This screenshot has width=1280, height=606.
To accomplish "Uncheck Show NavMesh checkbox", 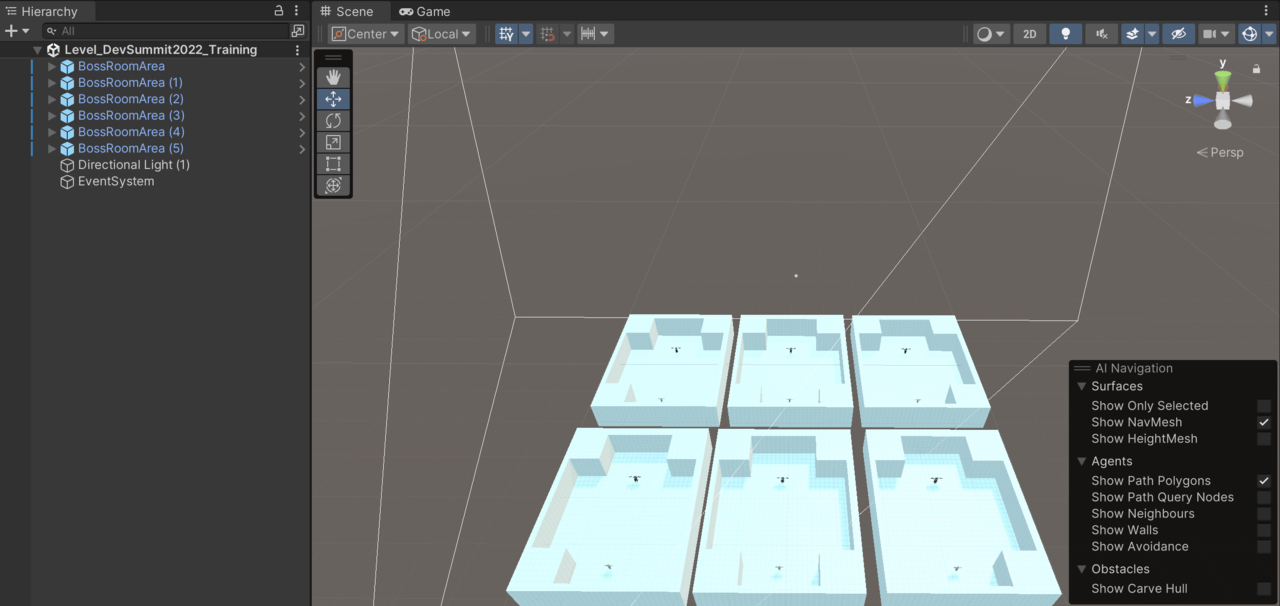I will pos(1264,423).
